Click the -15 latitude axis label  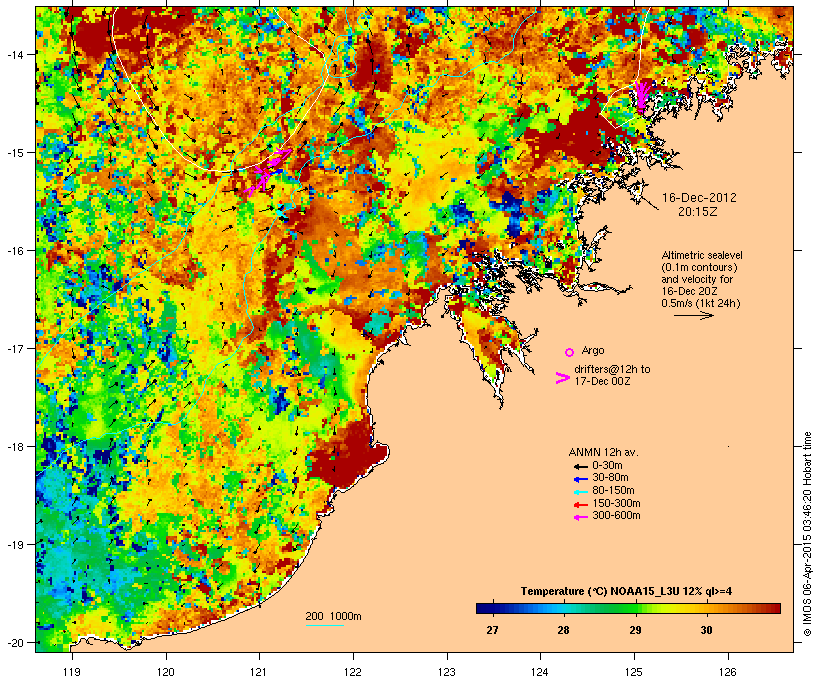click(x=14, y=153)
